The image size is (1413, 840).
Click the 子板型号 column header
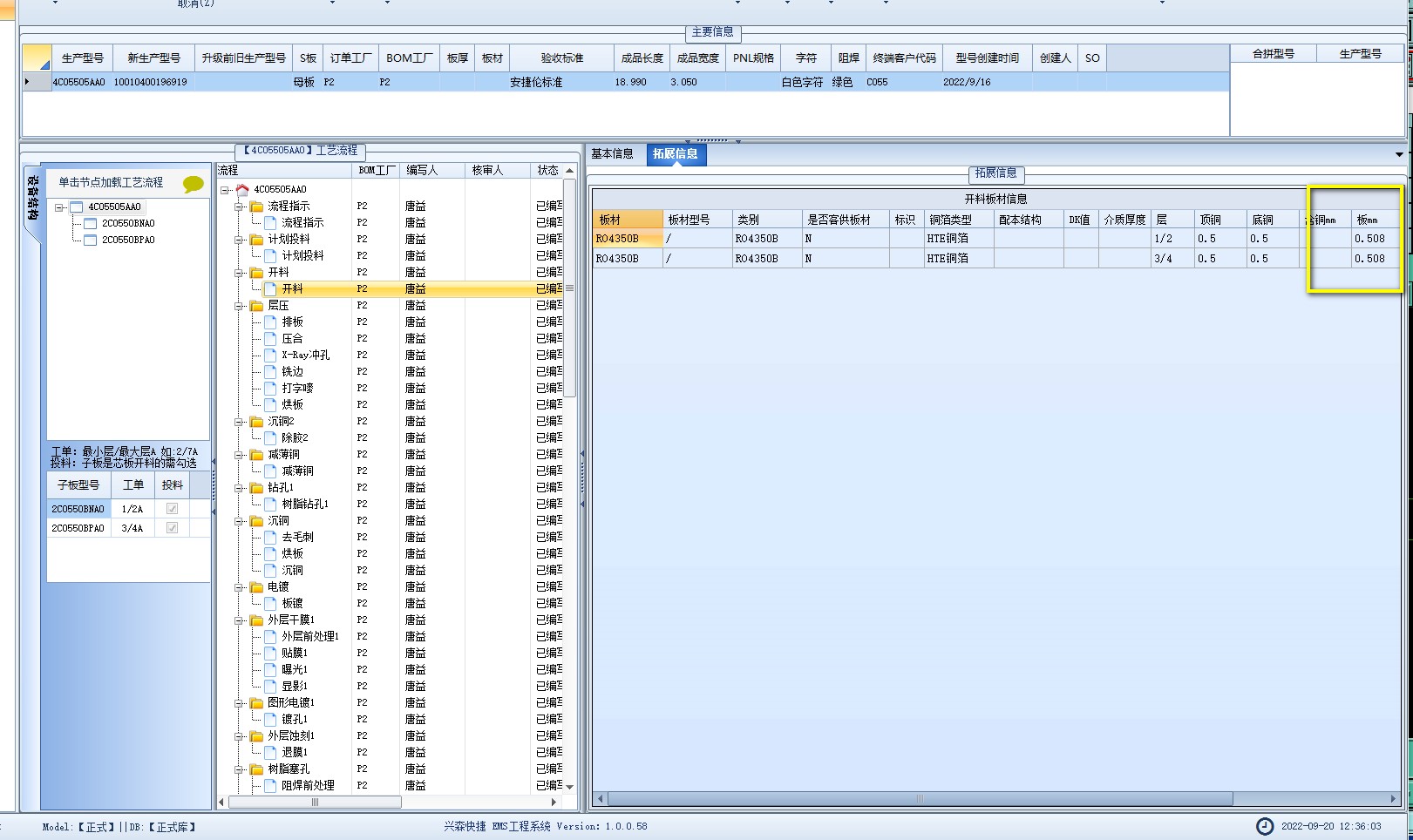pos(78,485)
